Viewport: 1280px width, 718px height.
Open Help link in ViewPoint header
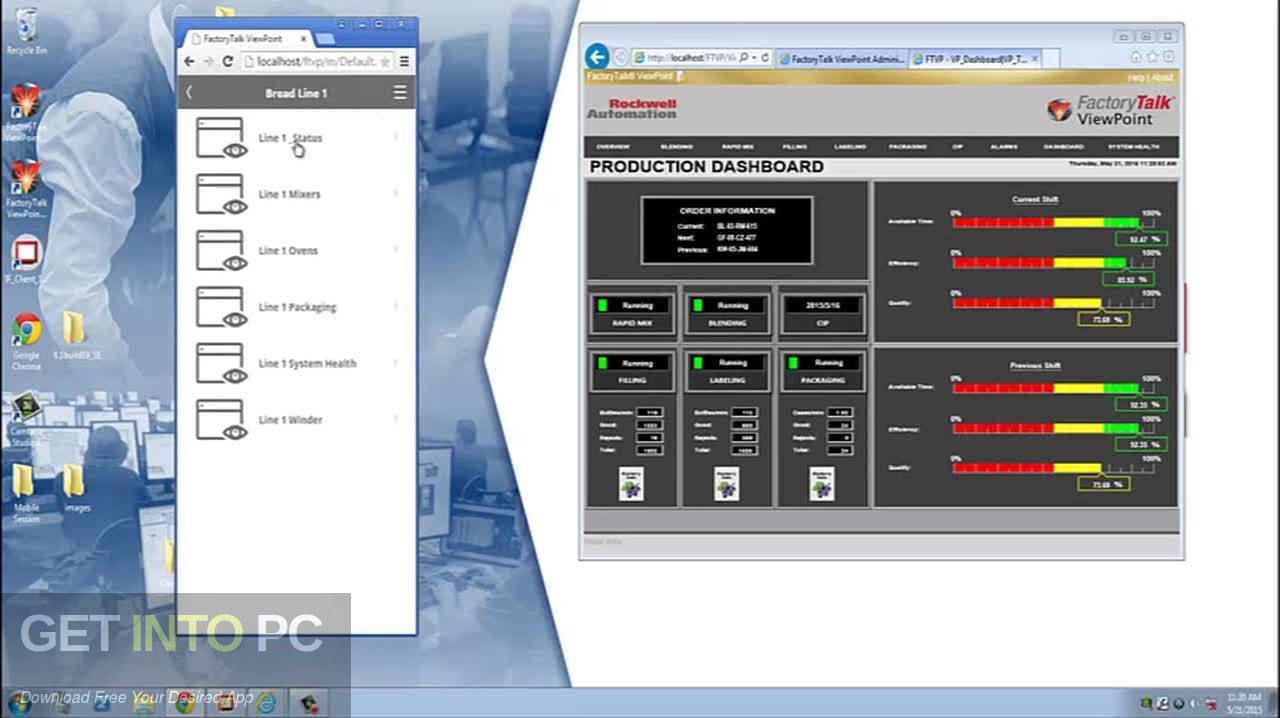[x=1136, y=77]
